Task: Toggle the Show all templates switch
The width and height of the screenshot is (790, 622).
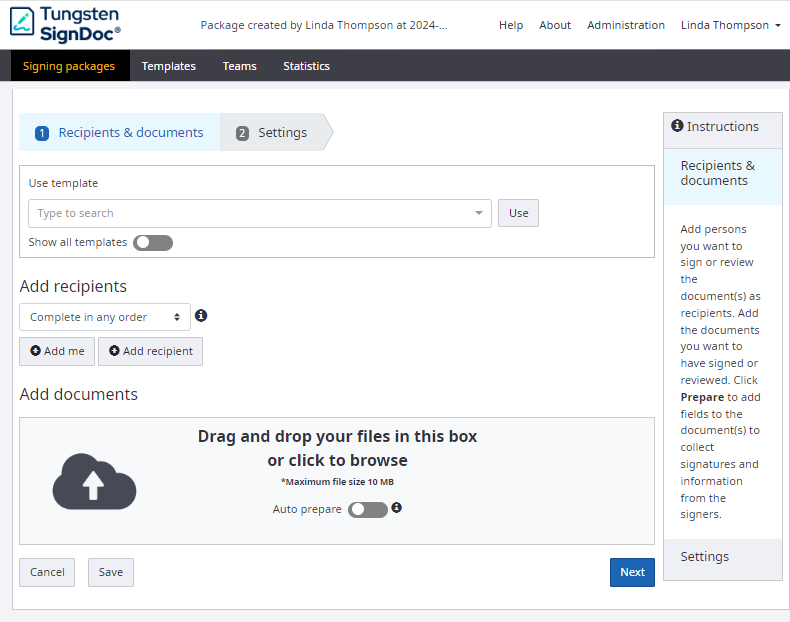Action: [153, 243]
